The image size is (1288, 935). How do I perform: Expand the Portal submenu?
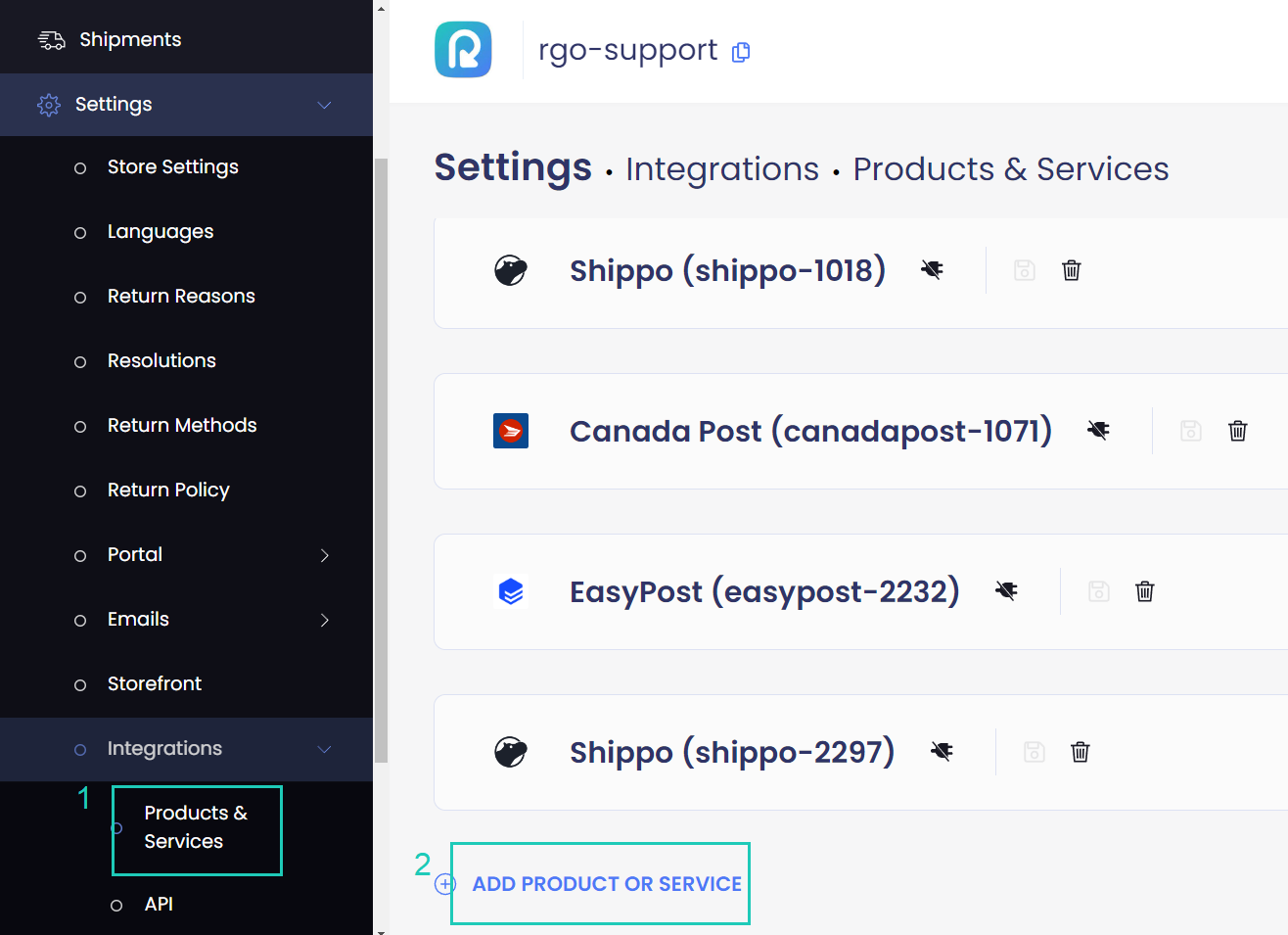324,555
